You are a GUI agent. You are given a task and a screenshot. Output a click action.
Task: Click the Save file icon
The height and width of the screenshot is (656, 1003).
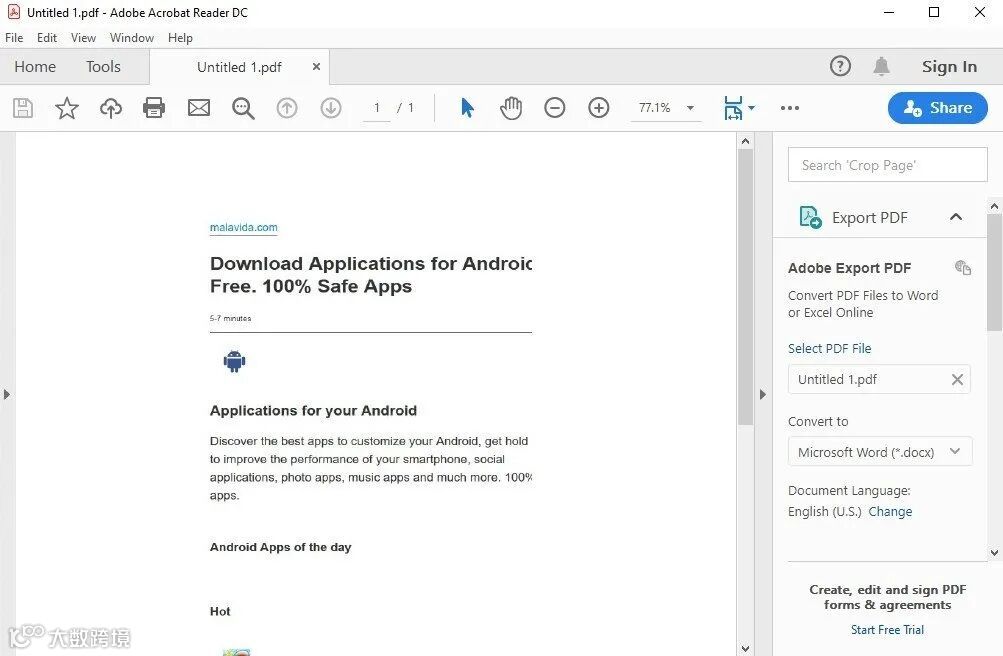click(23, 108)
